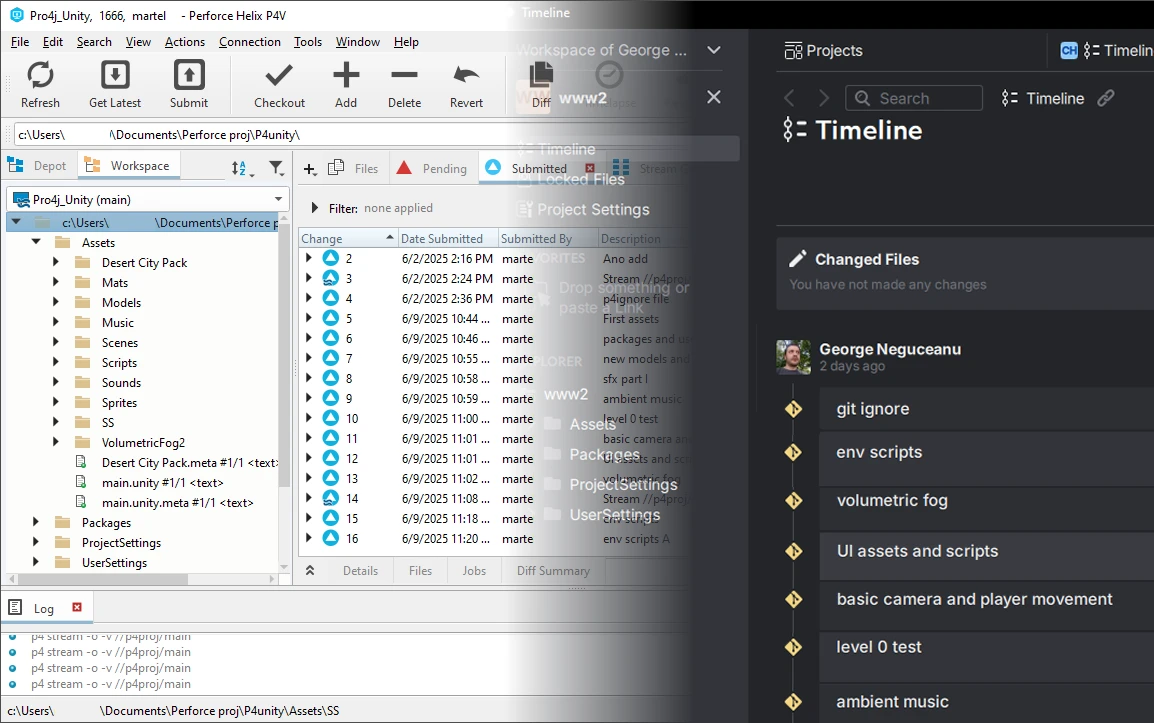Expand the Desert City Pack folder
1154x723 pixels.
[x=56, y=262]
